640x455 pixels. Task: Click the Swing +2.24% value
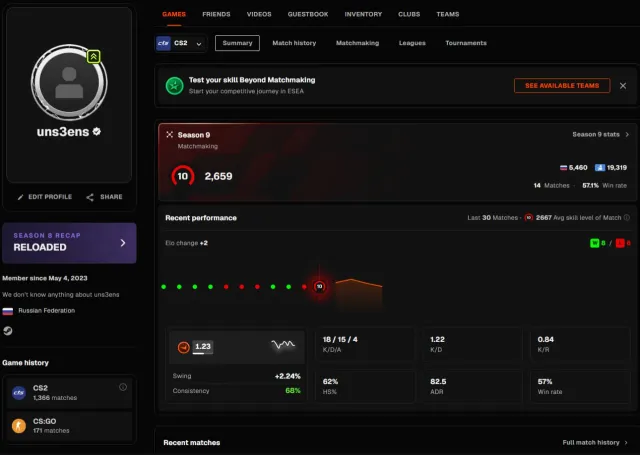pos(287,376)
